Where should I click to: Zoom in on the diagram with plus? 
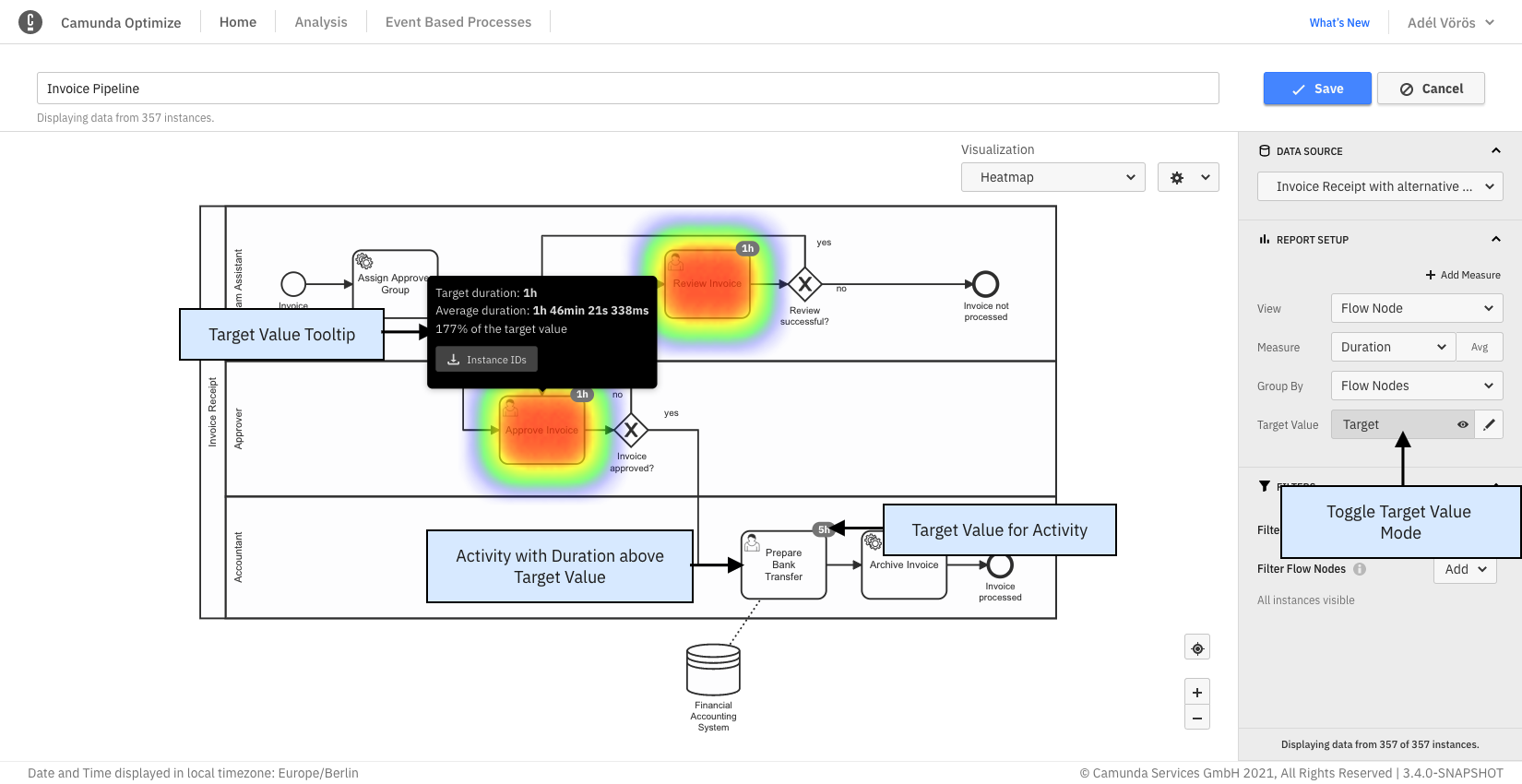point(1197,693)
